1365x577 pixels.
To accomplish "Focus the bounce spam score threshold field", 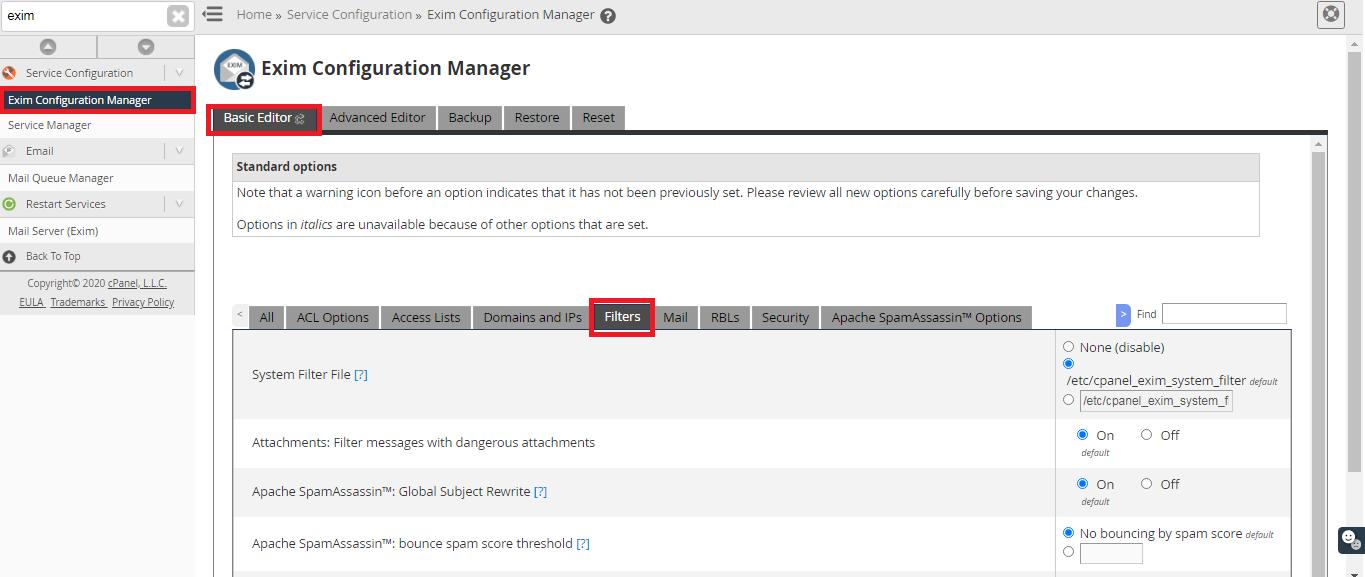I will click(x=1111, y=553).
